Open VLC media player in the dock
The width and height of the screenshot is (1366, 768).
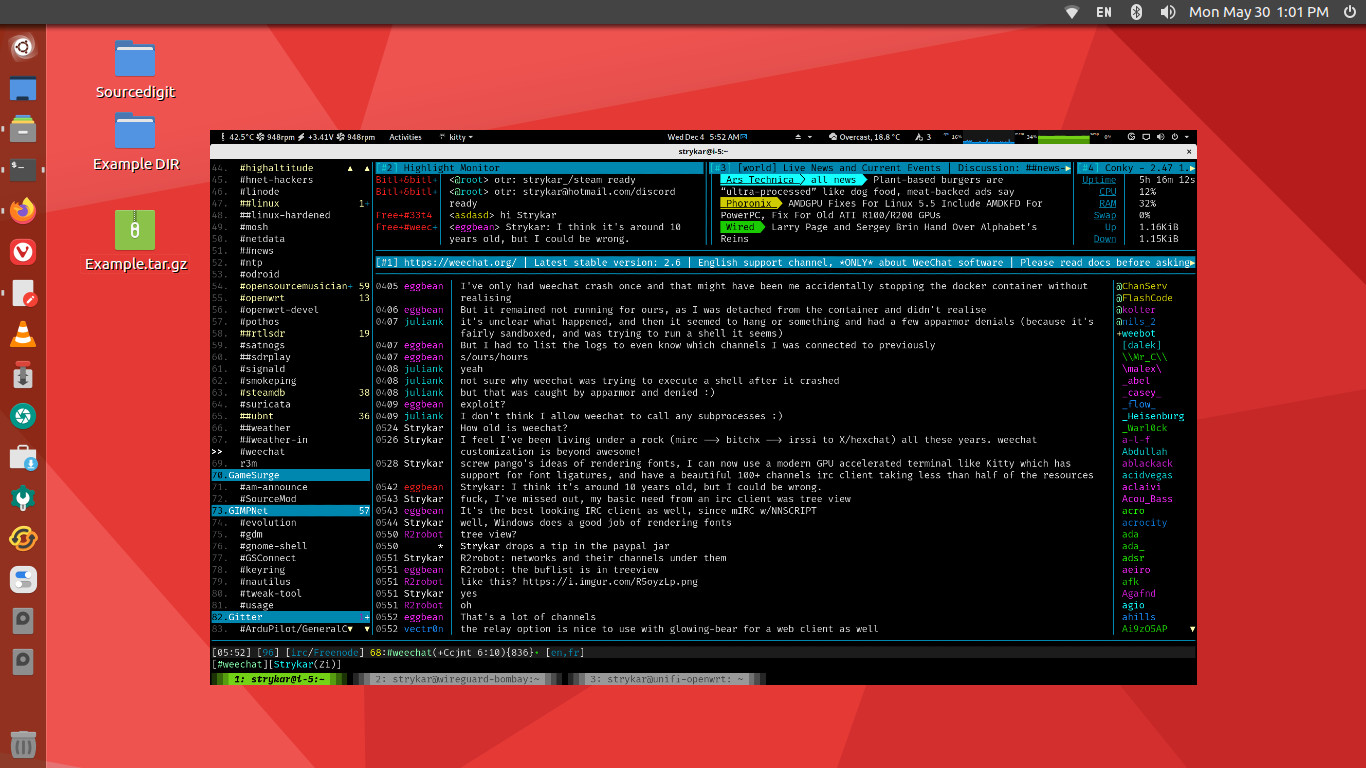coord(23,335)
